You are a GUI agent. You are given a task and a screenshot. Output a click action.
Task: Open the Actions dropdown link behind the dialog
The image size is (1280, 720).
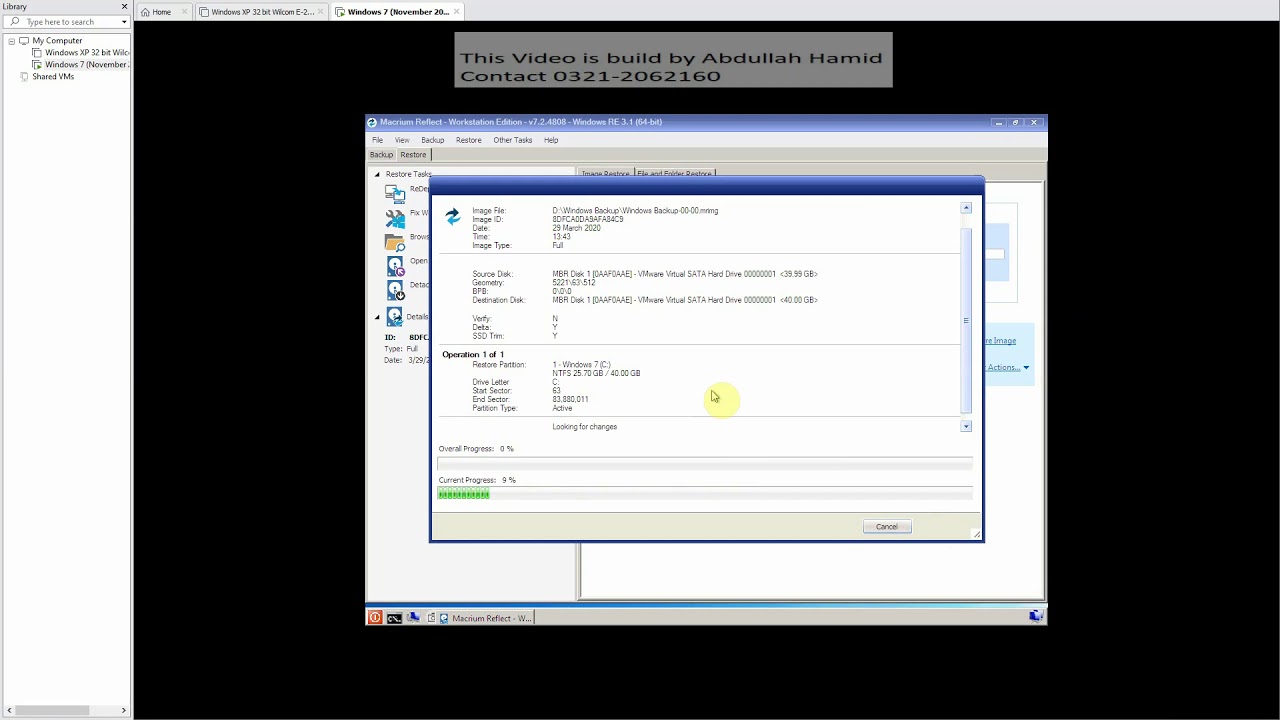pyautogui.click(x=1007, y=367)
